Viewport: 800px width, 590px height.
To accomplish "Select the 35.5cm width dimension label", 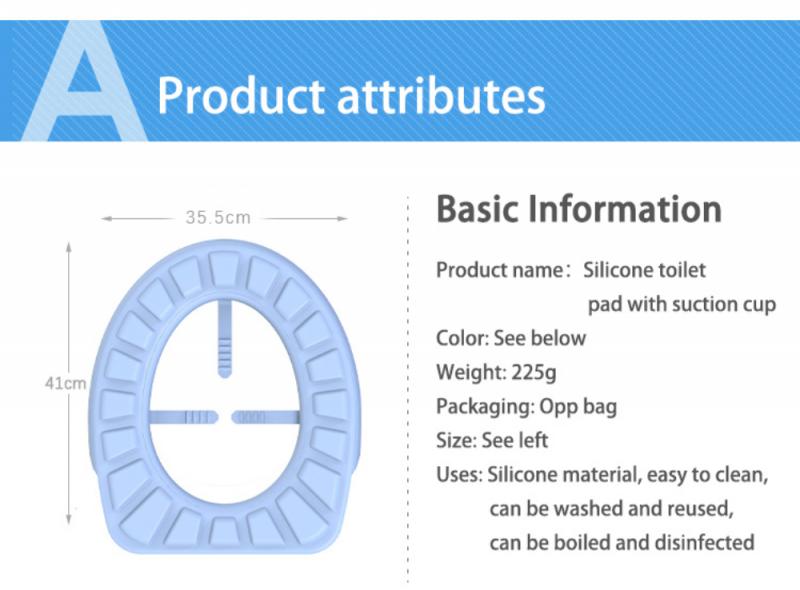I will pos(217,217).
